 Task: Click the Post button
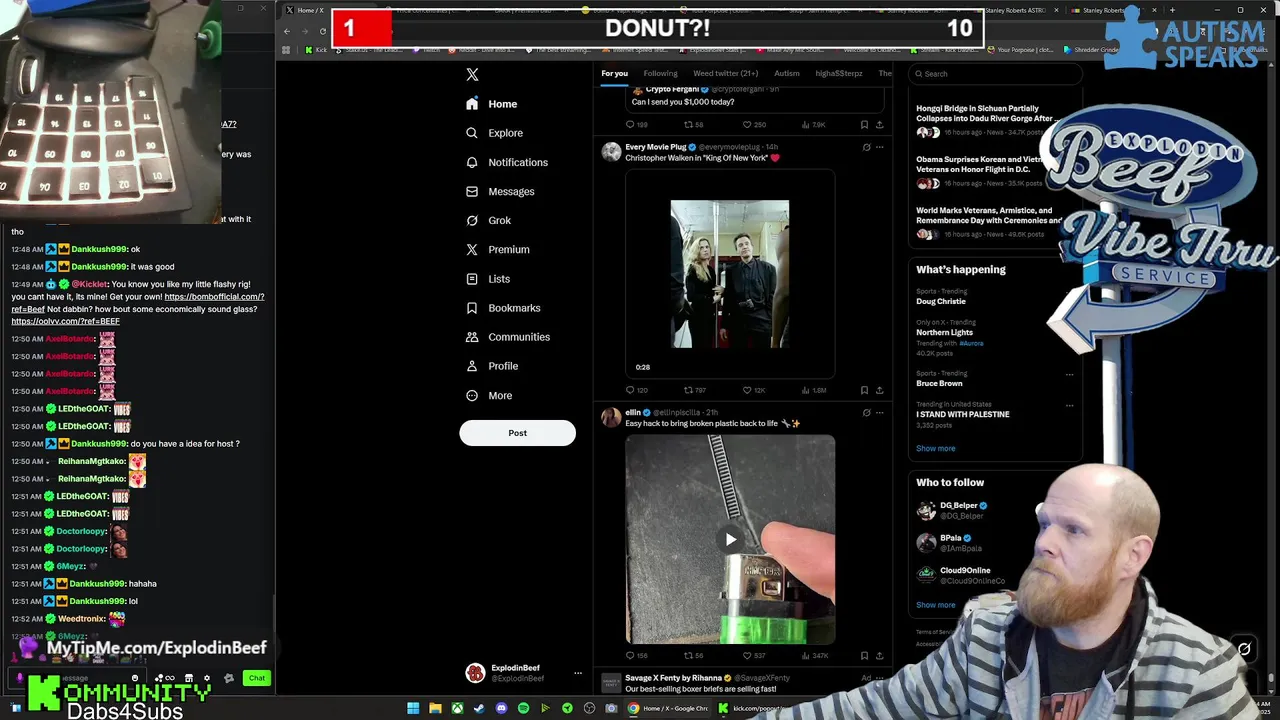tap(517, 433)
